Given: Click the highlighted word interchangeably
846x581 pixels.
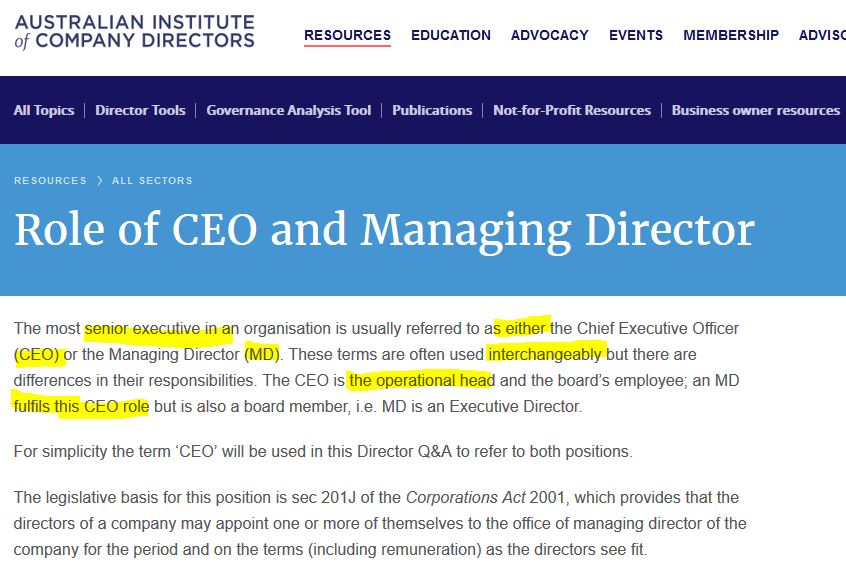Looking at the screenshot, I should pos(545,354).
